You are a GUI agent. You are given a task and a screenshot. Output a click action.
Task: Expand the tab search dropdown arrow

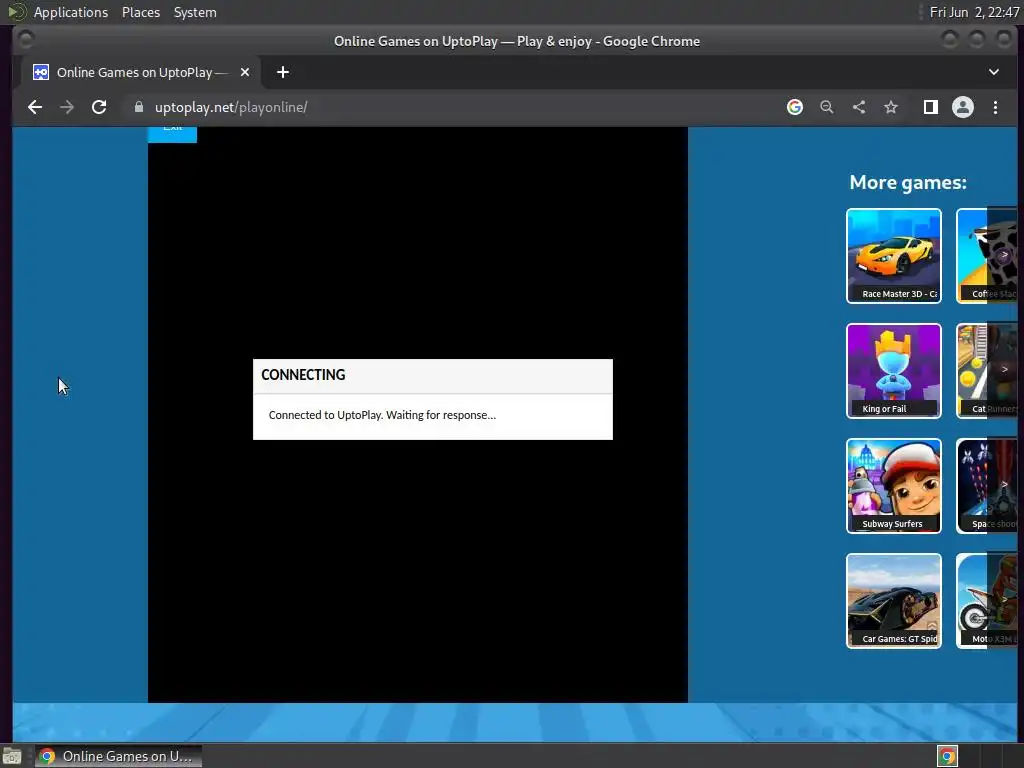point(994,72)
